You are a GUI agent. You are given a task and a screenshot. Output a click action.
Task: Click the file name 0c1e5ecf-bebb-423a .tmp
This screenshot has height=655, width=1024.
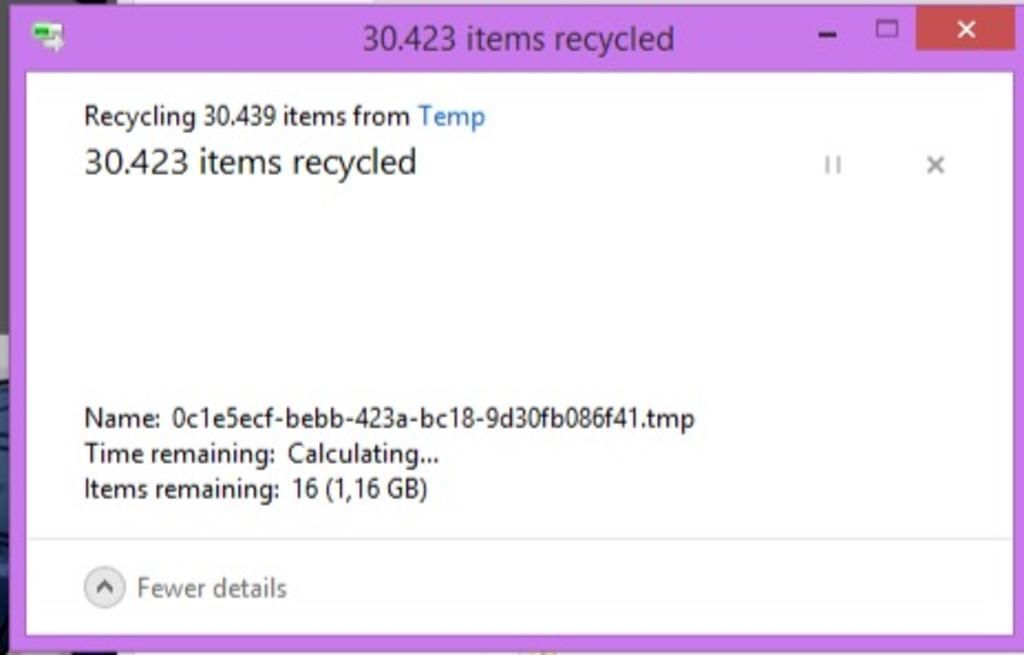click(x=433, y=418)
